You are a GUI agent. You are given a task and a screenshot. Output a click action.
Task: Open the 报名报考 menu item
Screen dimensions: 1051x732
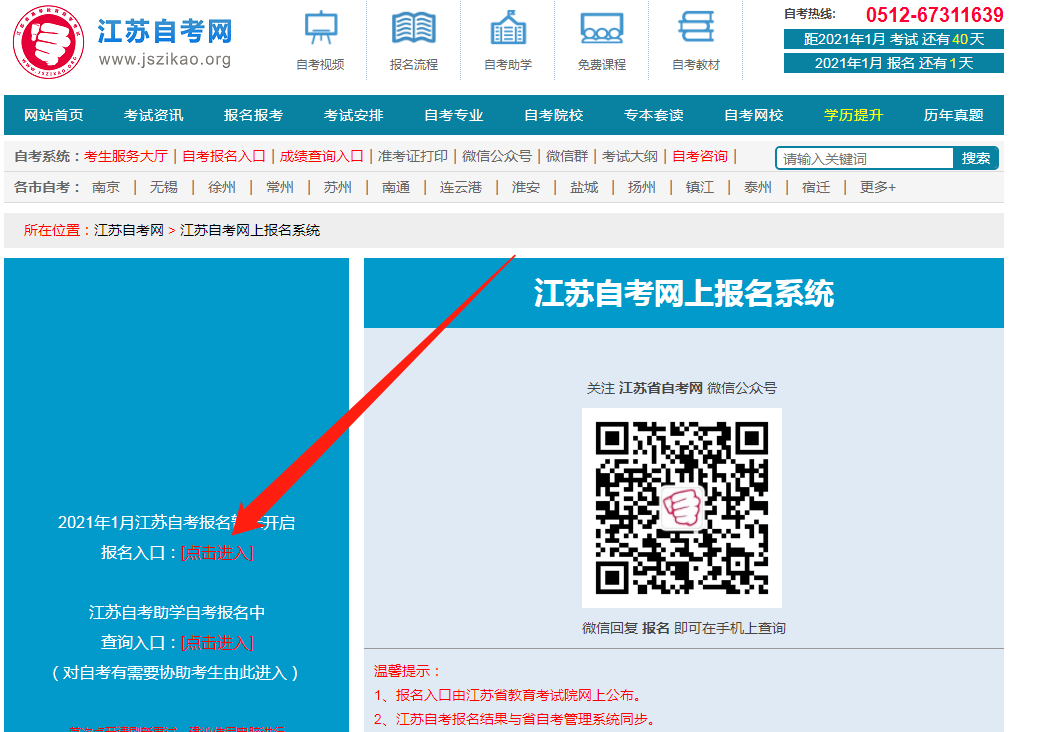[253, 115]
